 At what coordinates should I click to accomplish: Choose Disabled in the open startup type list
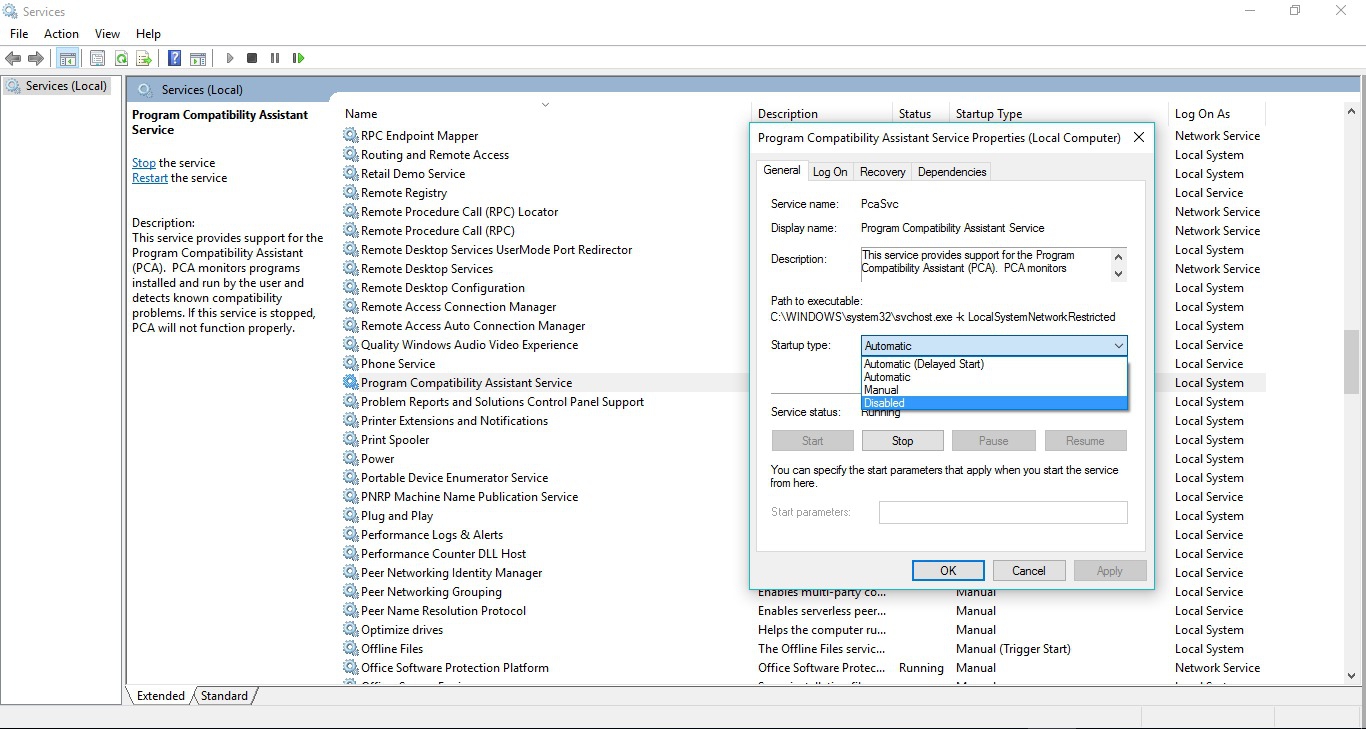pyautogui.click(x=994, y=403)
